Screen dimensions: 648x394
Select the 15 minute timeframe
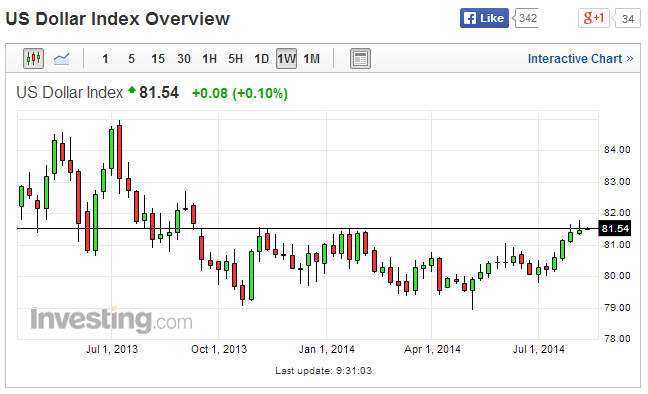point(158,59)
